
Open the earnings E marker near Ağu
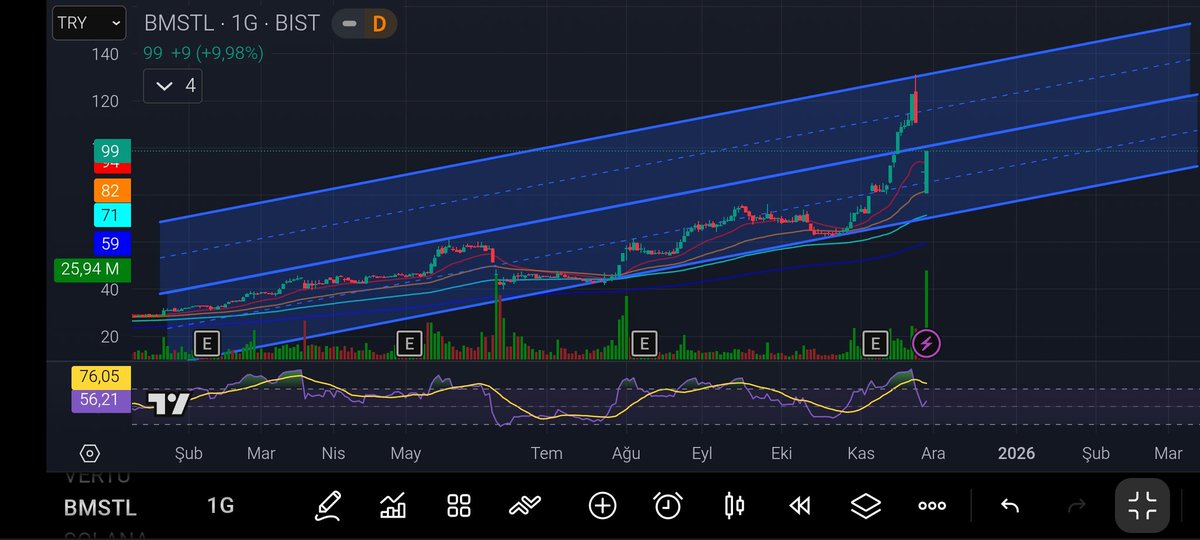tap(644, 344)
